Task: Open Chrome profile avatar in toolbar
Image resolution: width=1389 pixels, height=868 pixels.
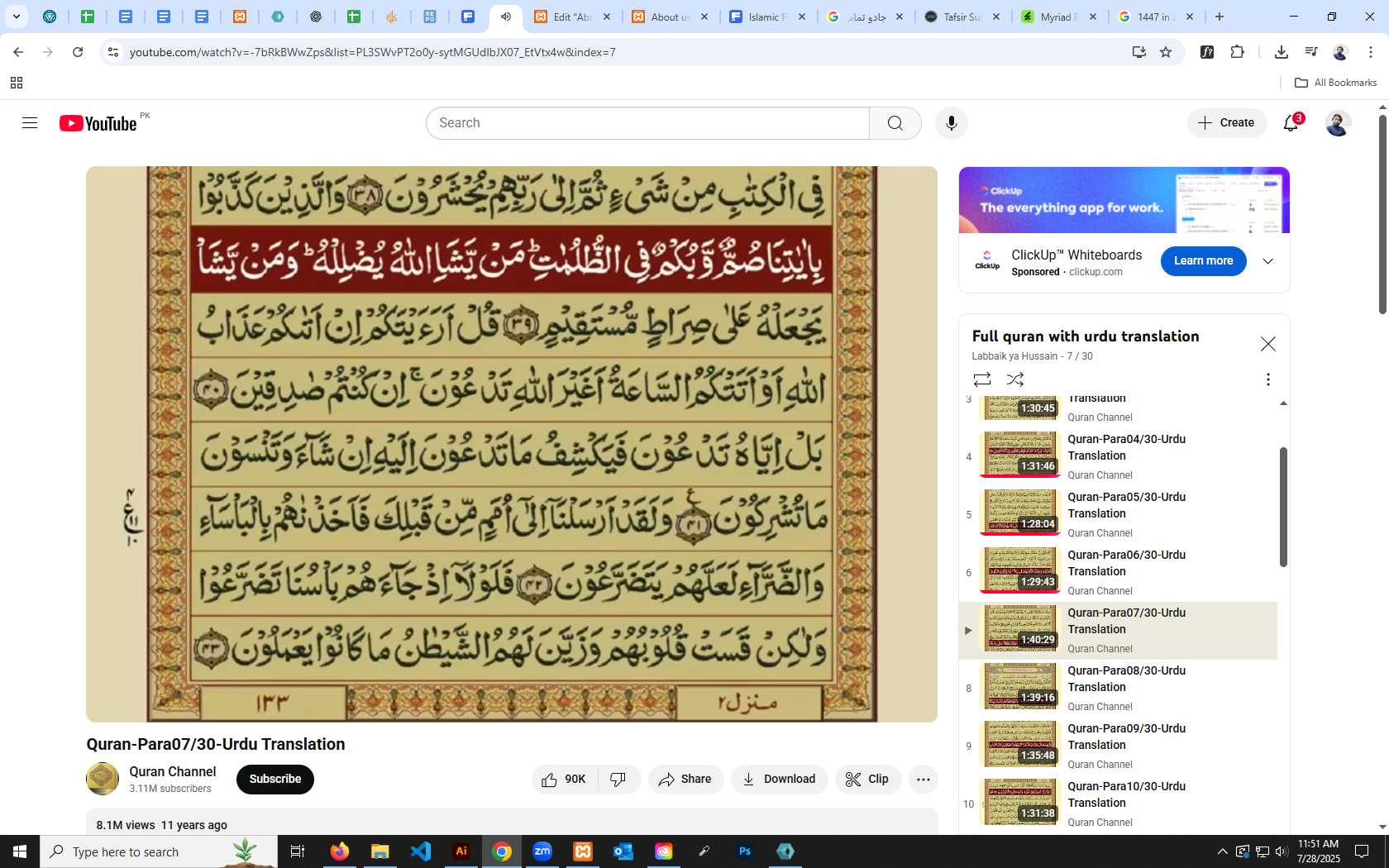Action: [1340, 52]
